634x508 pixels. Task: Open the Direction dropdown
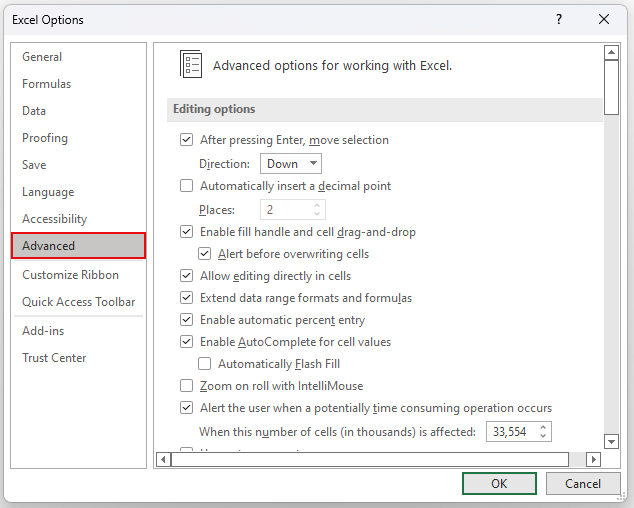point(291,163)
